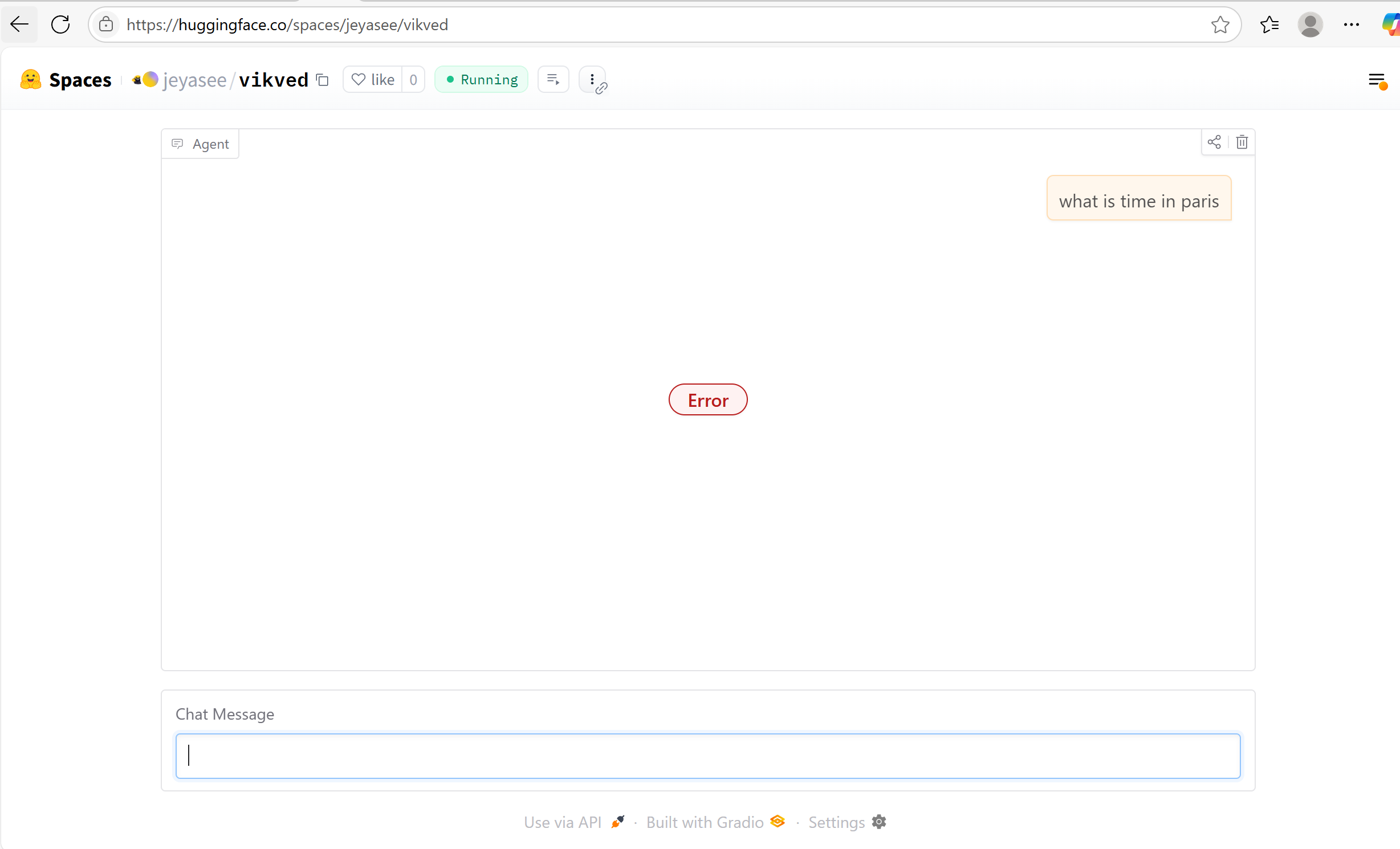Open the jeyasee profile link
1400x849 pixels.
coord(194,80)
